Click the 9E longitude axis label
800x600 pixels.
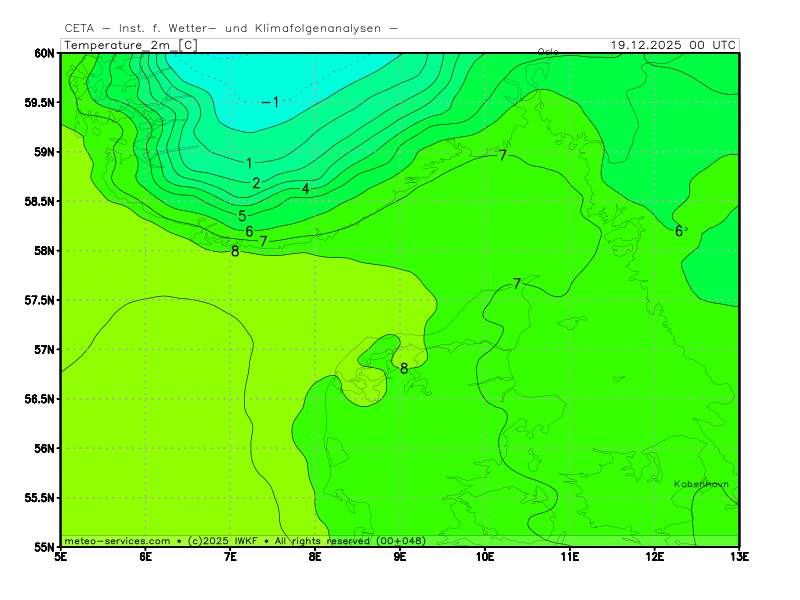pos(400,556)
